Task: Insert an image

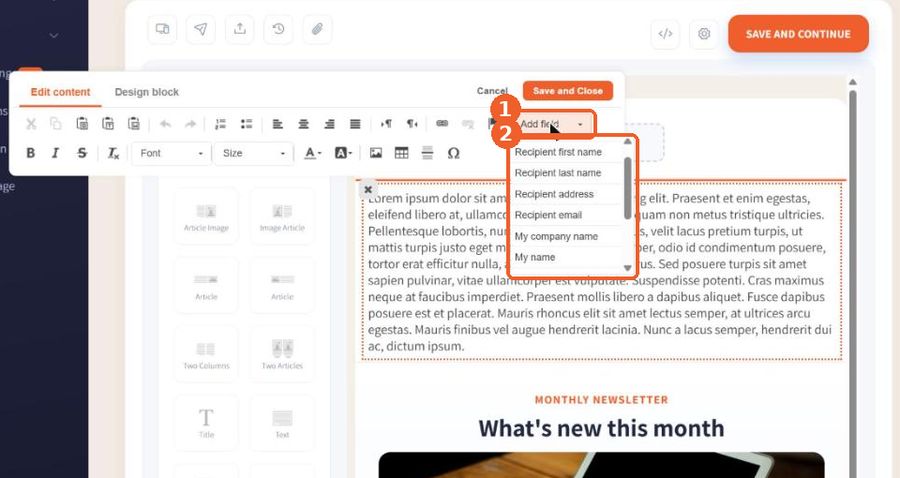Action: tap(376, 153)
